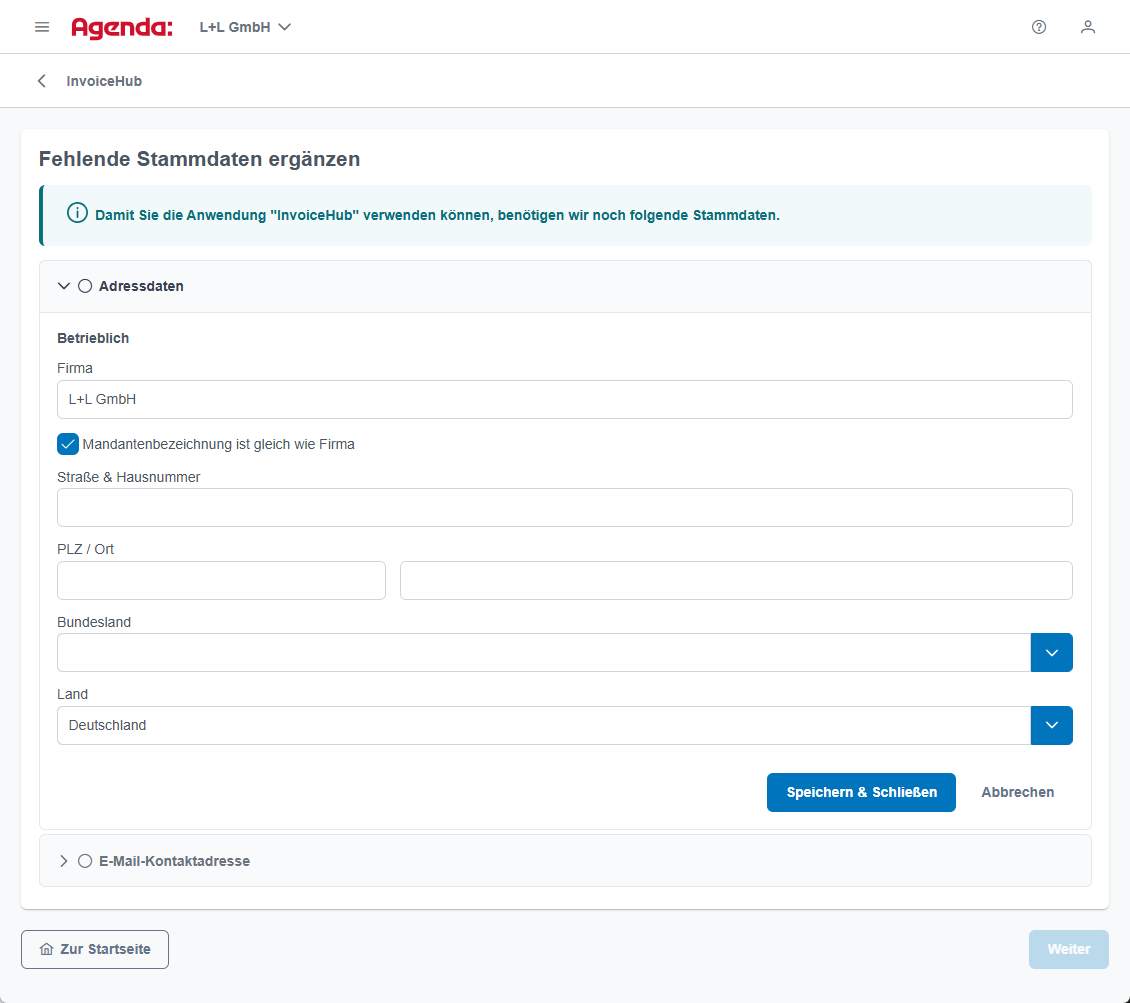Image resolution: width=1130 pixels, height=1003 pixels.
Task: Uncheck Mandantenbezeichnung ist gleich wie Firma
Action: point(68,444)
